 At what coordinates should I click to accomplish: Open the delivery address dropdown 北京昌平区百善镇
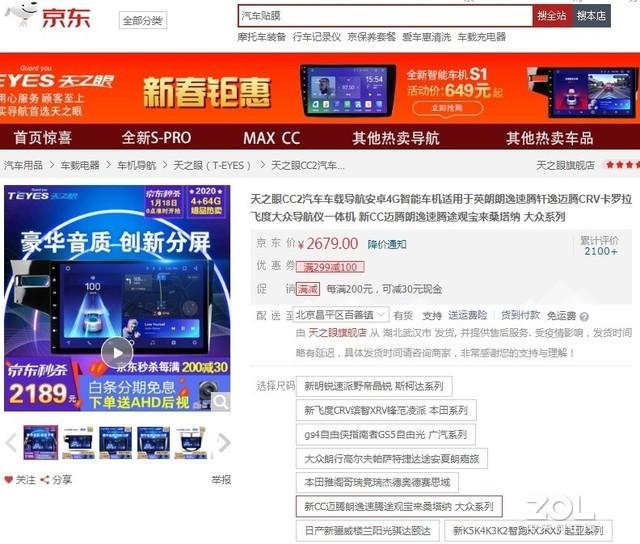[x=341, y=315]
